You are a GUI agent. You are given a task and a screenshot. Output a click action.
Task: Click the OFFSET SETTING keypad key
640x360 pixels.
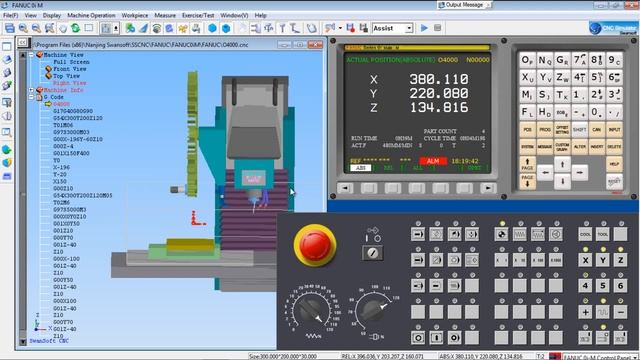point(562,130)
